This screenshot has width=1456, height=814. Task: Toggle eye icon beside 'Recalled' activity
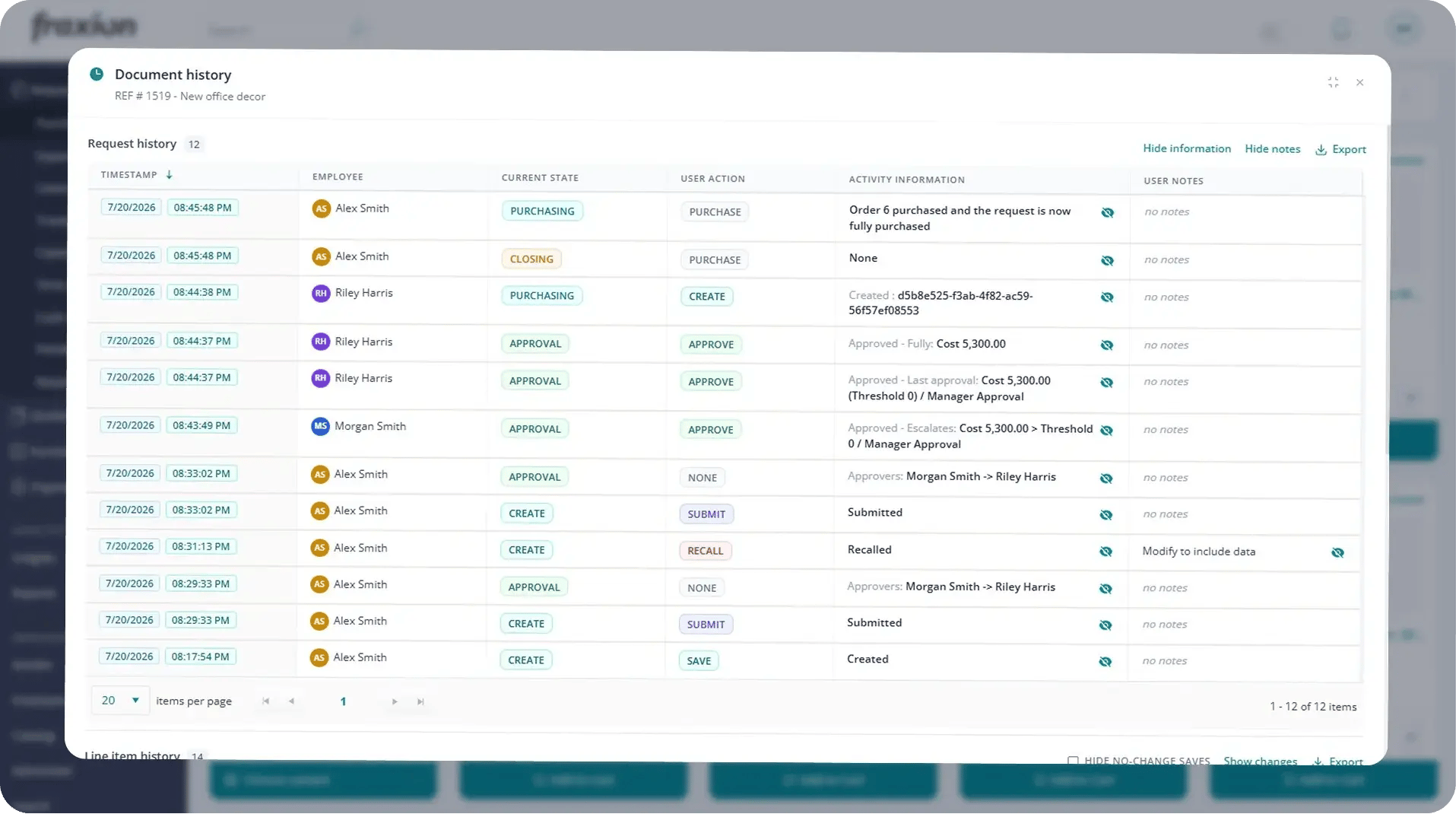pos(1105,552)
